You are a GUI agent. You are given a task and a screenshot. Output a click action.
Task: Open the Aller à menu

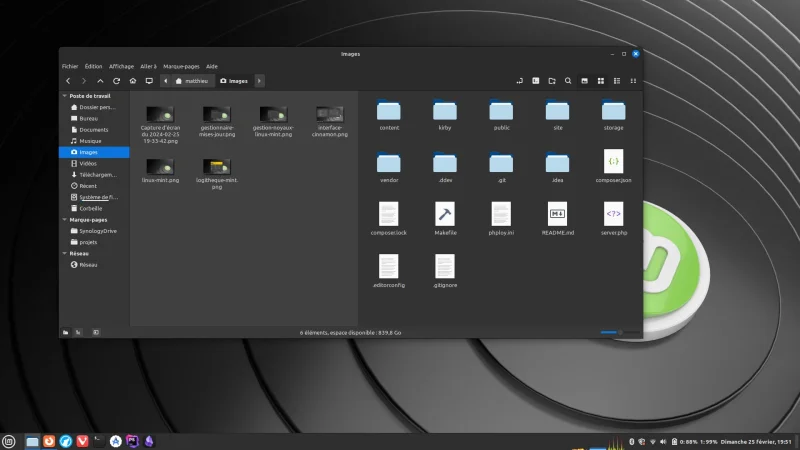click(x=148, y=66)
